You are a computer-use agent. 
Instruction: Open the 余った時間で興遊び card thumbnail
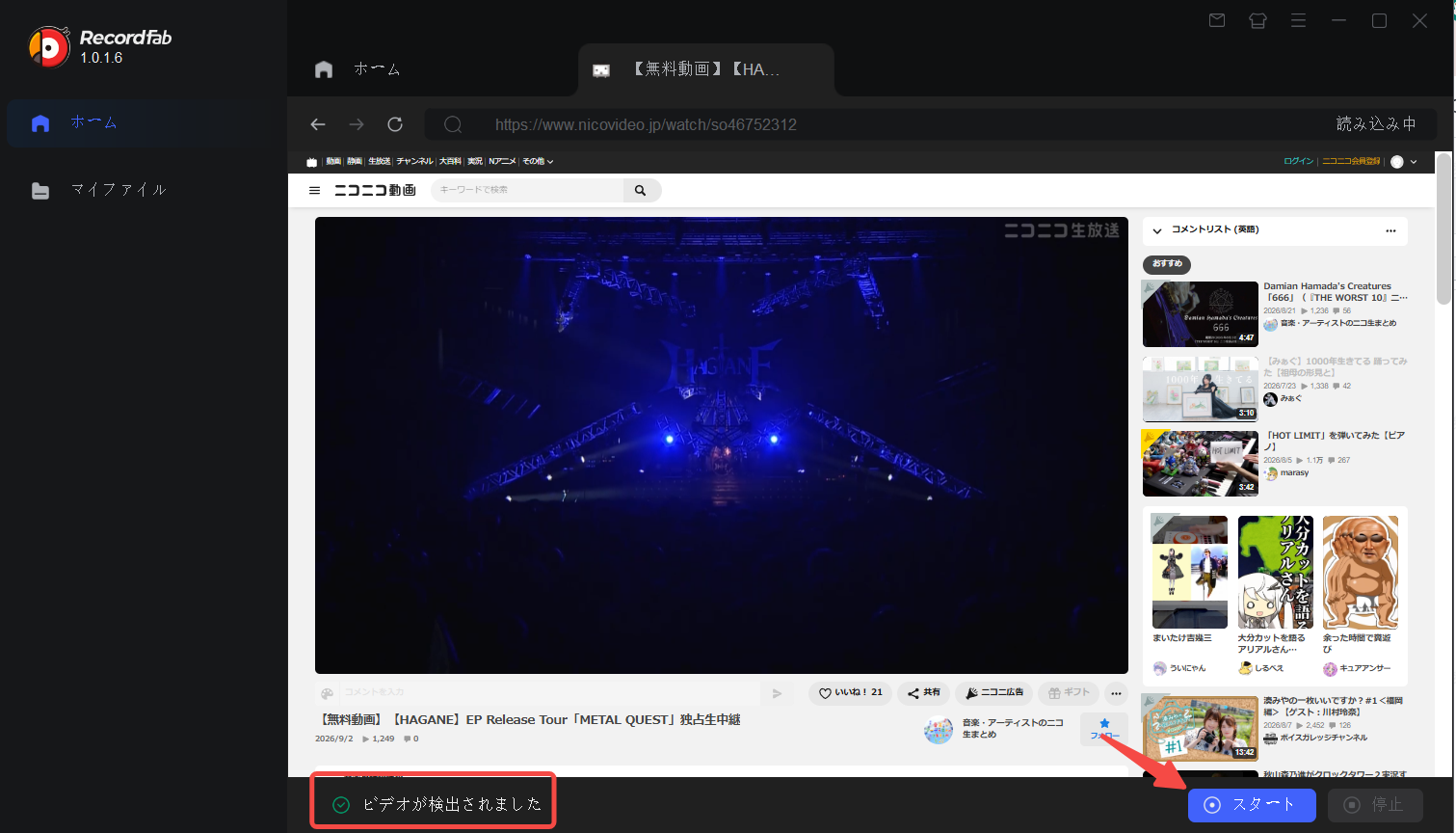point(1361,572)
